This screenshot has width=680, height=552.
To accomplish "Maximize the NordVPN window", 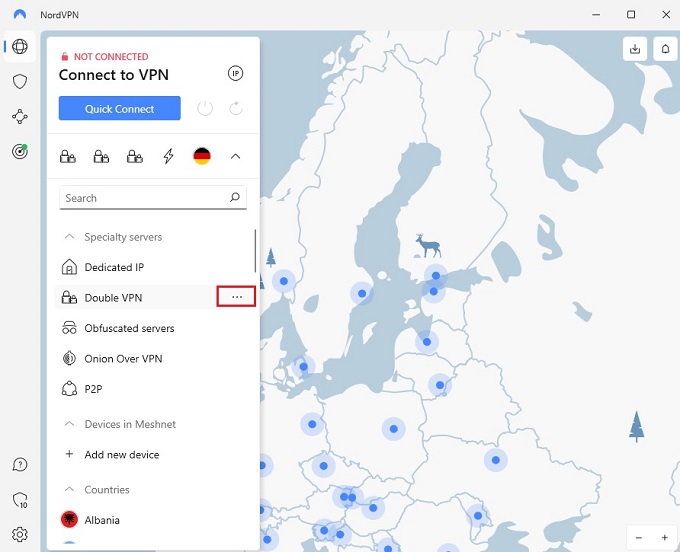I will point(631,14).
